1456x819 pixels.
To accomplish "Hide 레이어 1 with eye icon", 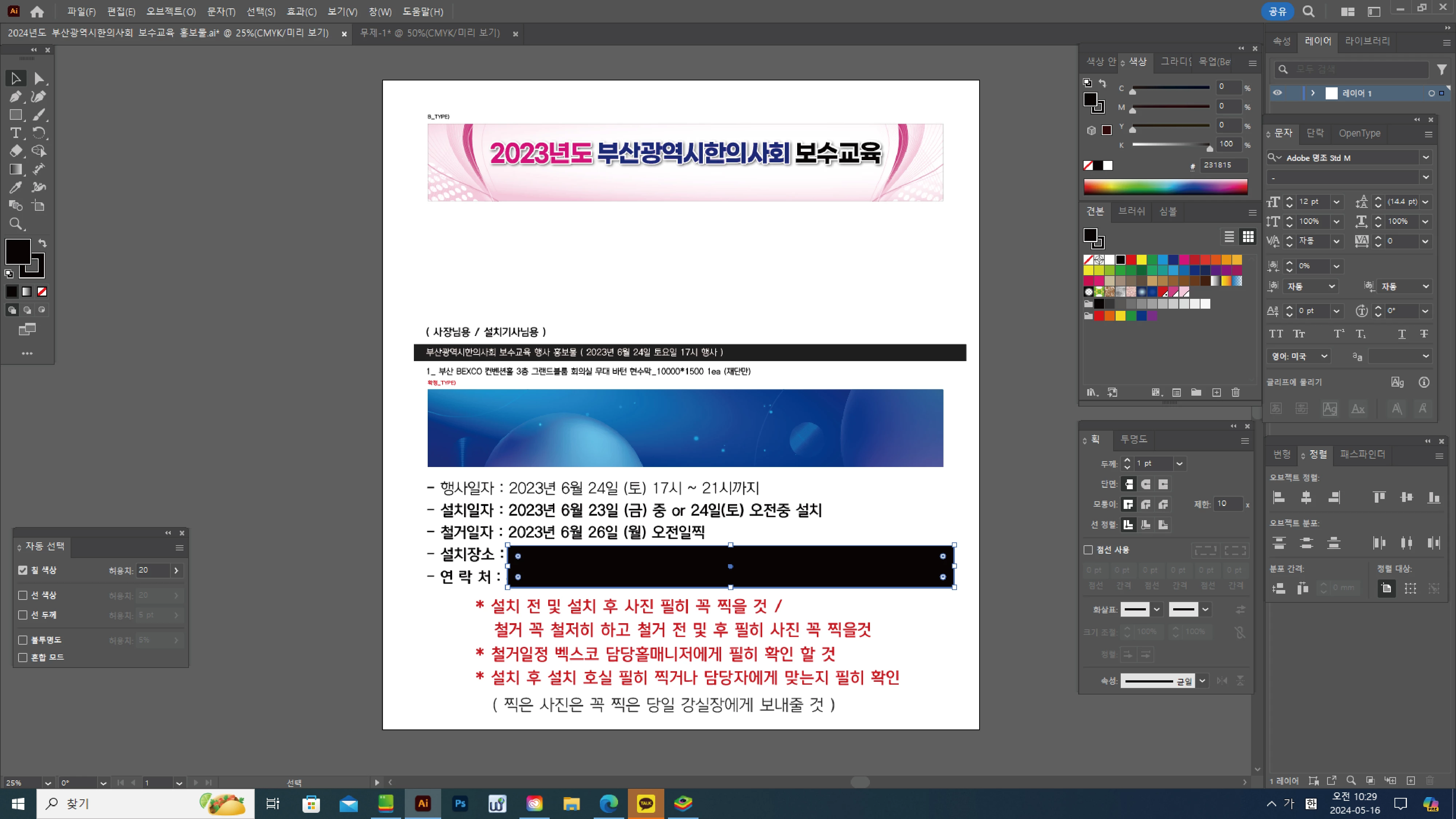I will coord(1277,93).
